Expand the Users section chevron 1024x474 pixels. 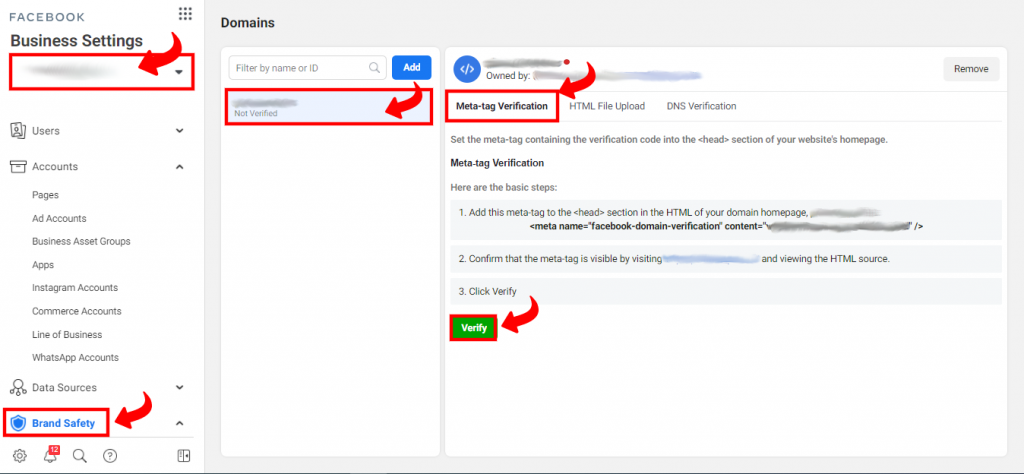coord(180,131)
